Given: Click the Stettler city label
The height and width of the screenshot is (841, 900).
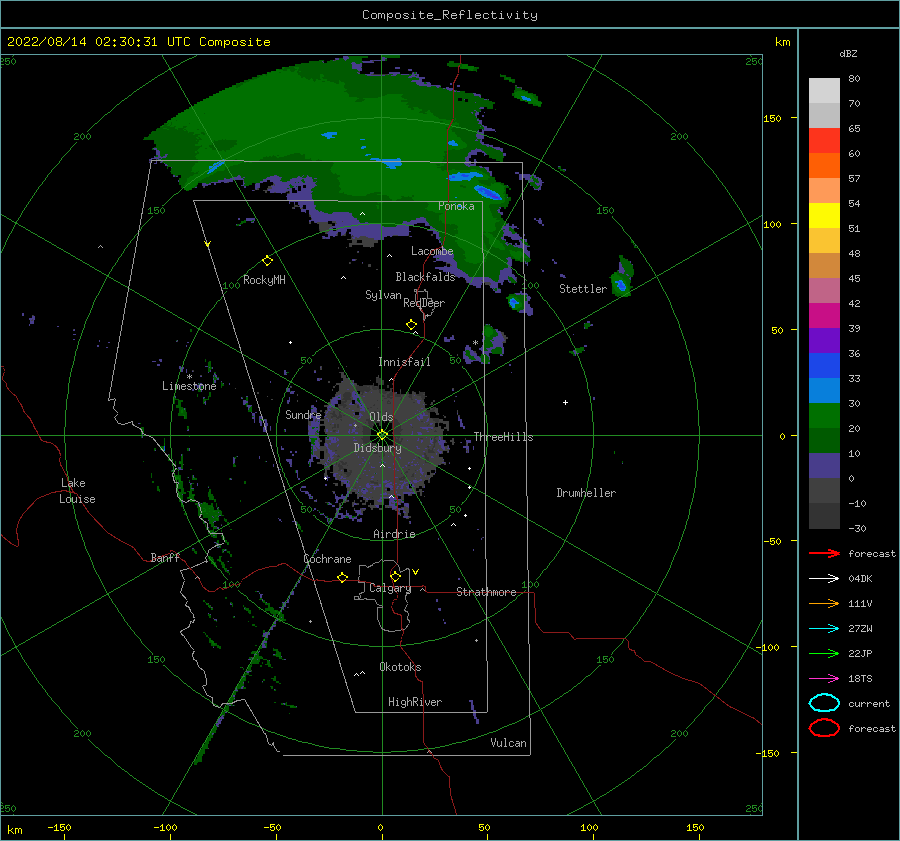Looking at the screenshot, I should [583, 289].
